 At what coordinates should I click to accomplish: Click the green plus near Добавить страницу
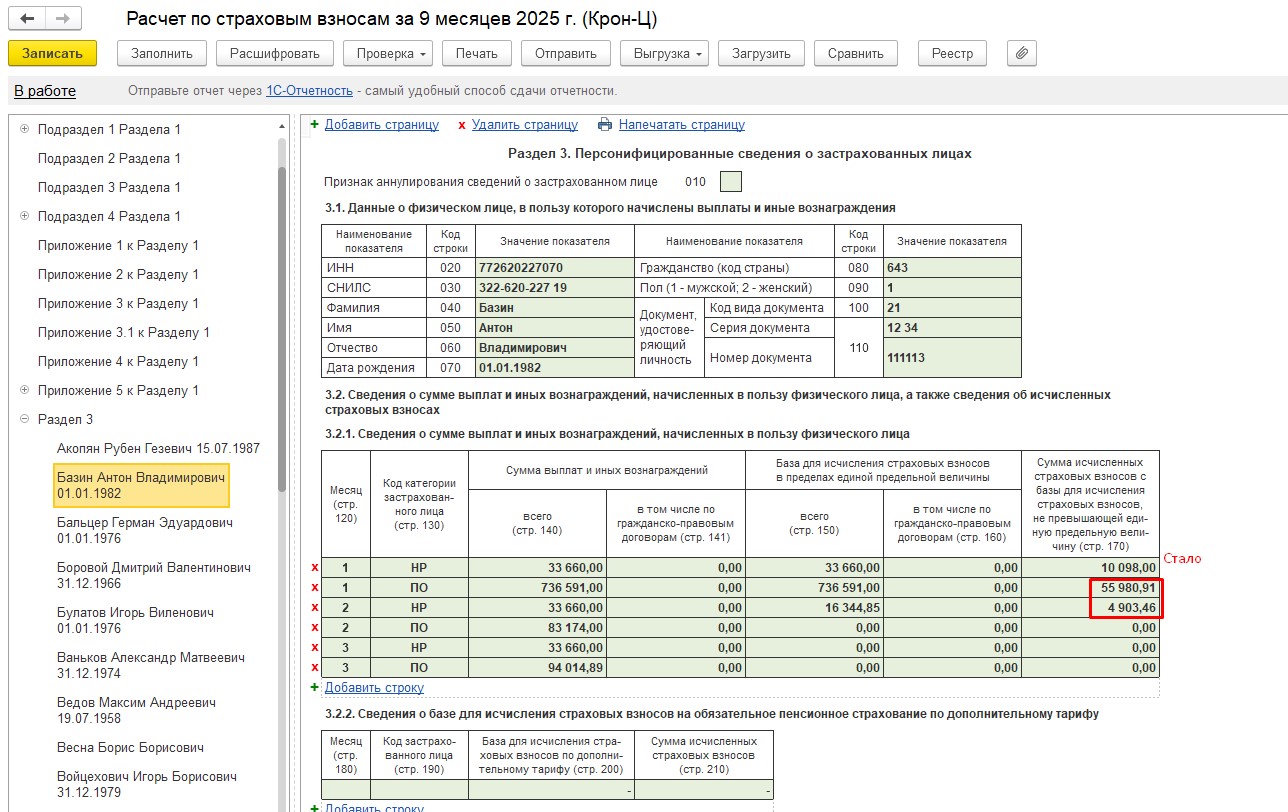point(314,125)
